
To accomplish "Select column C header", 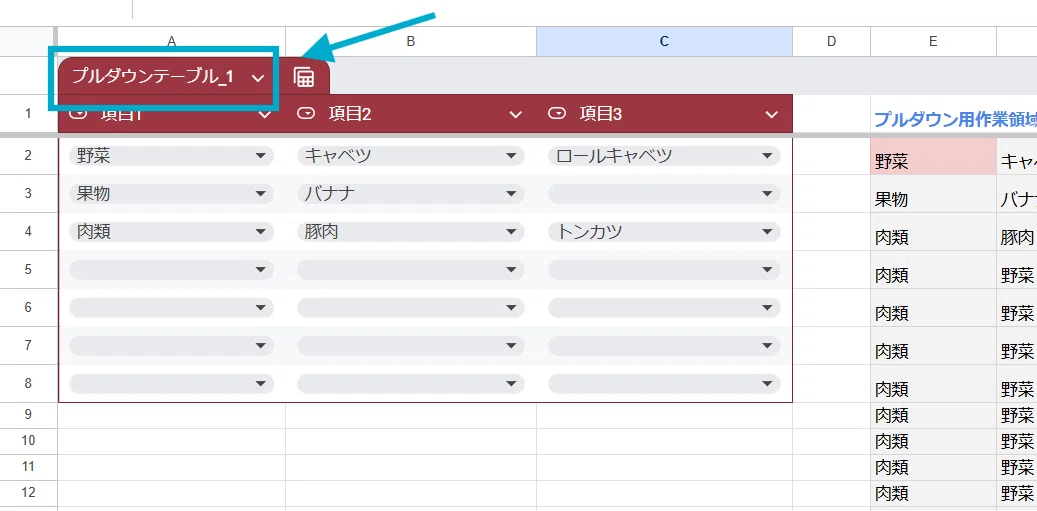I will click(664, 42).
